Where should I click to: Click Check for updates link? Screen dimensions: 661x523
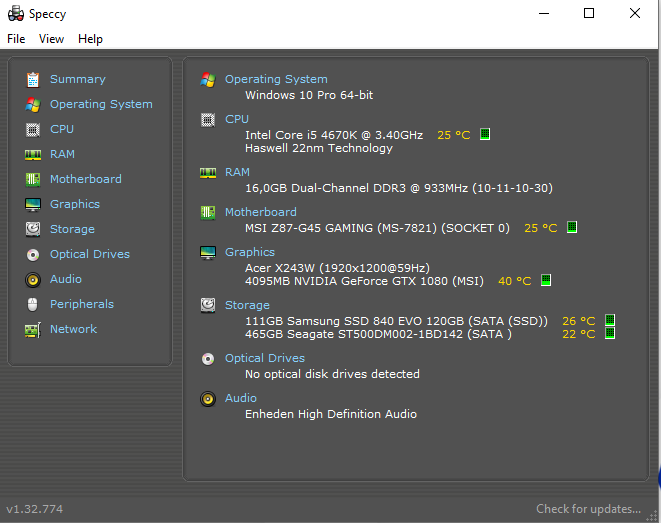[x=588, y=509]
